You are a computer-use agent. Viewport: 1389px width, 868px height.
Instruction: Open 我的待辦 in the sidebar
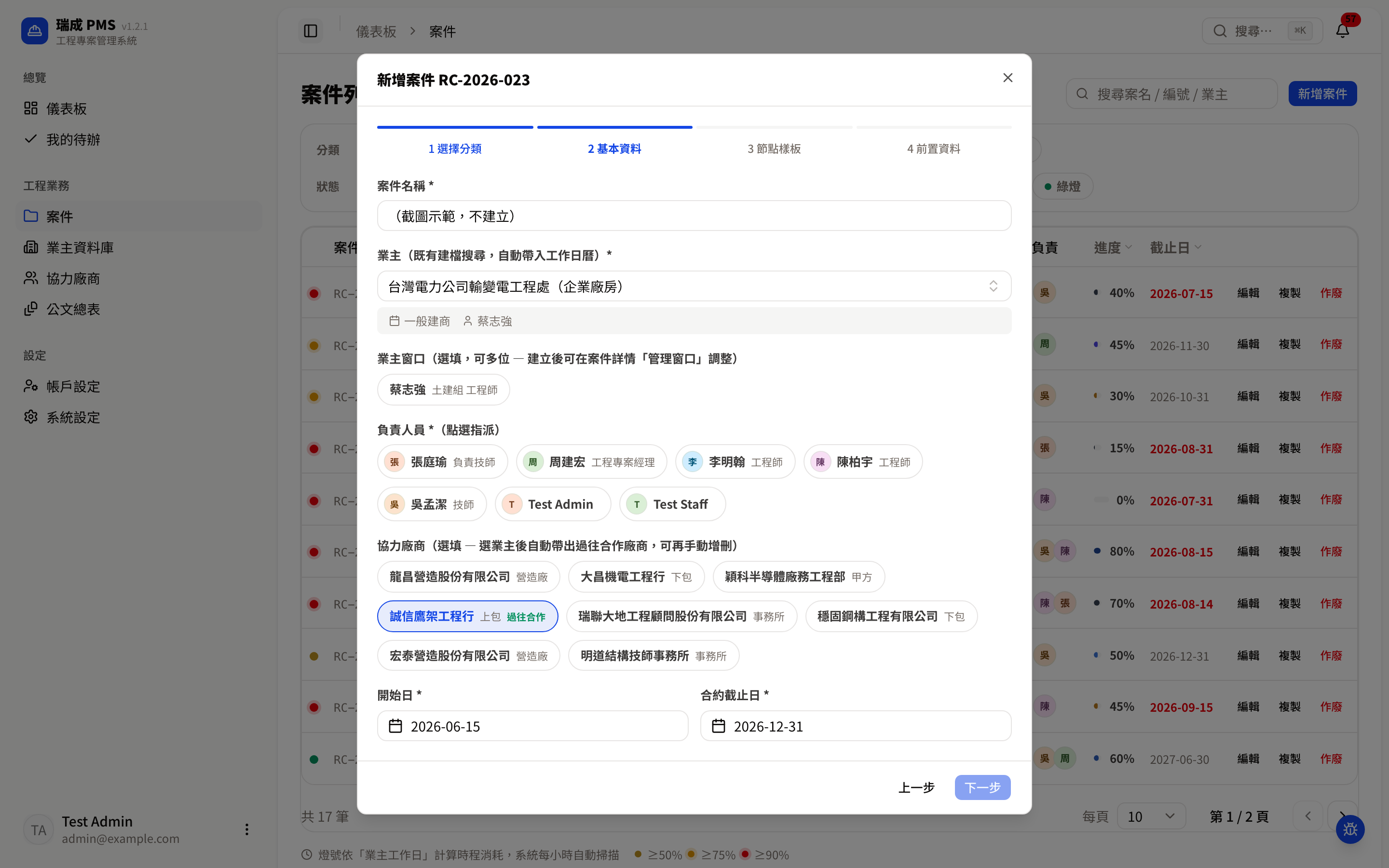[139, 139]
